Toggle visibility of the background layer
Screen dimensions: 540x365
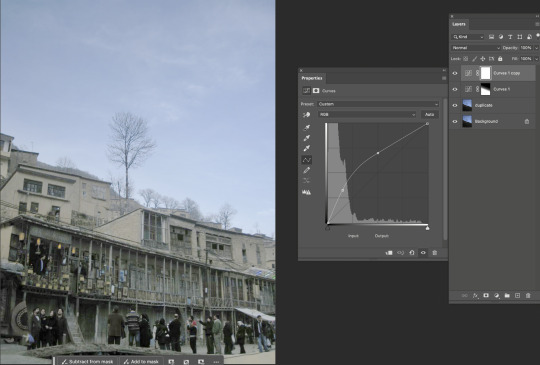pos(455,122)
